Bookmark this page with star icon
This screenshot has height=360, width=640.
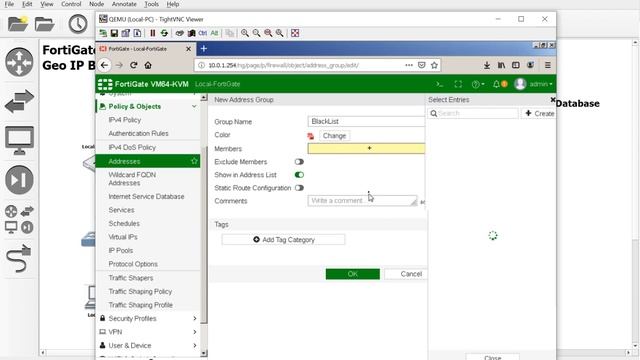coord(434,65)
